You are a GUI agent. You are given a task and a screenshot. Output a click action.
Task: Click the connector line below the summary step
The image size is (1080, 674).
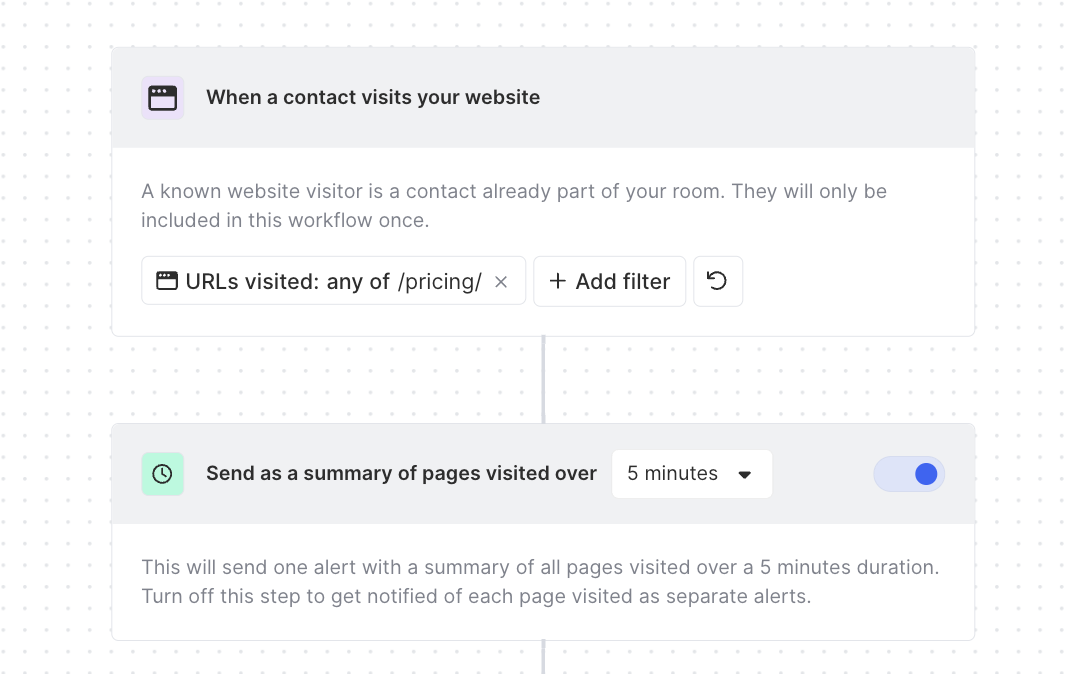(543, 657)
